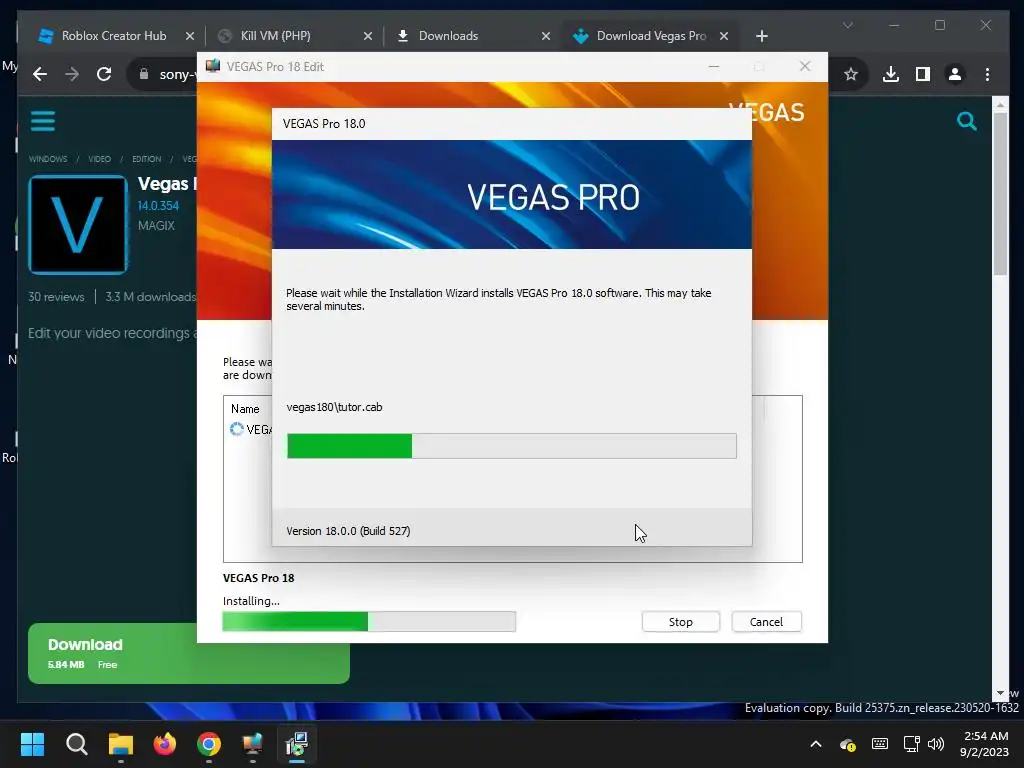Click the VEGAS setup monitor icon in taskbar
This screenshot has width=1024, height=768.
pyautogui.click(x=253, y=744)
